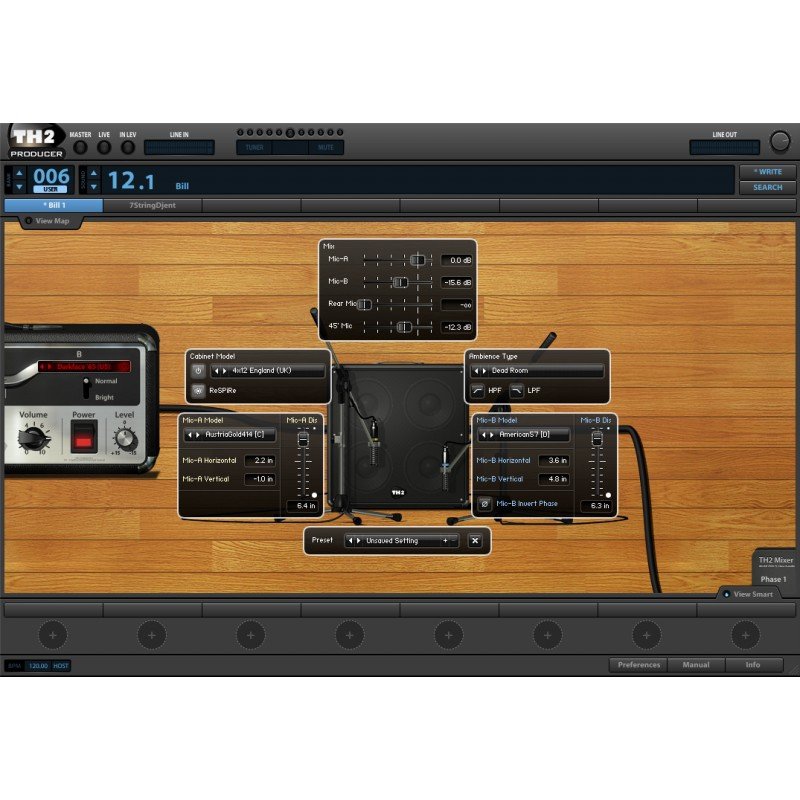Viewport: 800px width, 800px height.
Task: Toggle the LPF filter button
Action: [x=517, y=391]
